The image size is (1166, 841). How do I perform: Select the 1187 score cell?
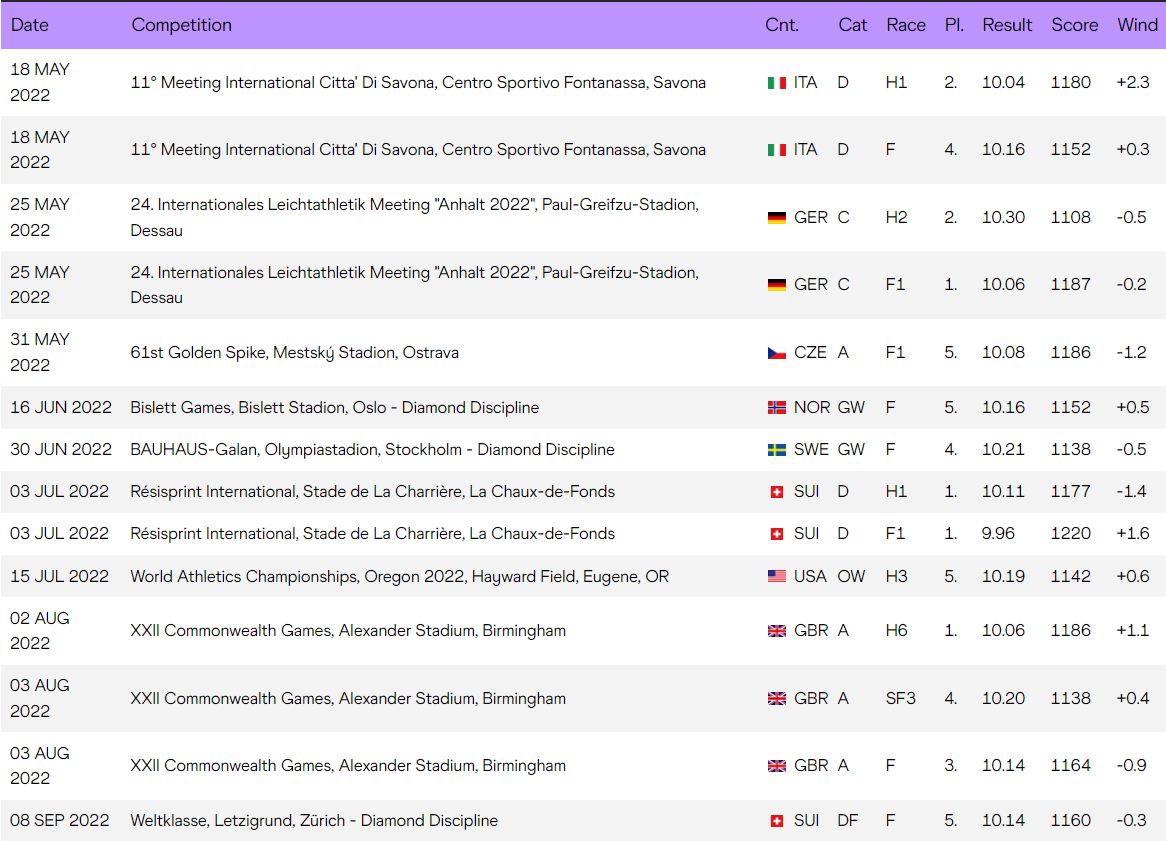pos(1070,285)
